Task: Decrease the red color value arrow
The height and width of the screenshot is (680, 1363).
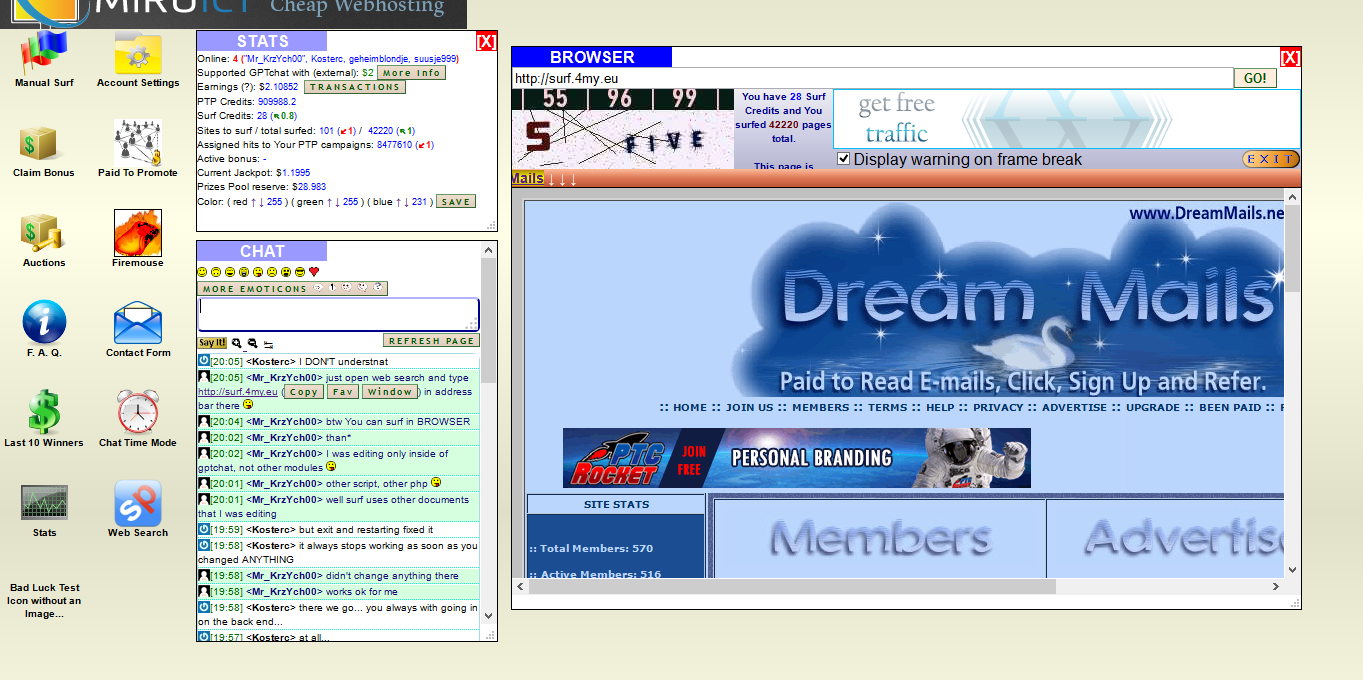Action: click(x=261, y=201)
